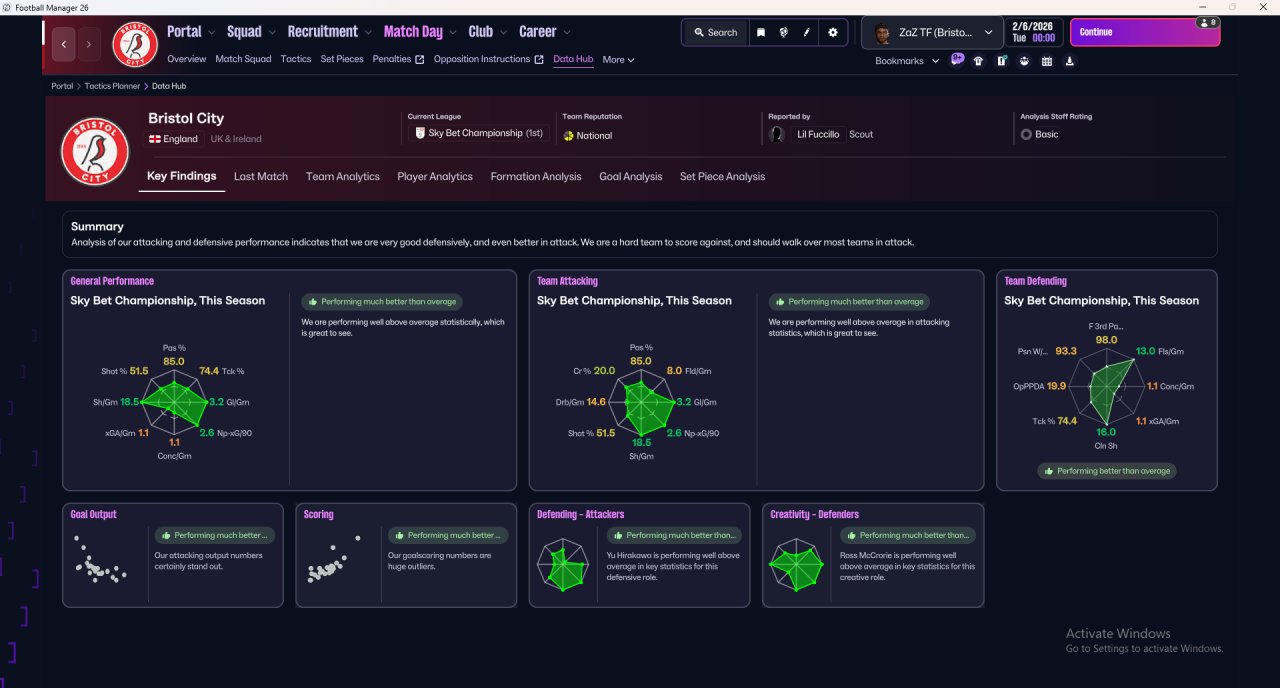Open the ZaZ TF manager dropdown
Viewport: 1280px width, 688px height.
pyautogui.click(x=933, y=33)
